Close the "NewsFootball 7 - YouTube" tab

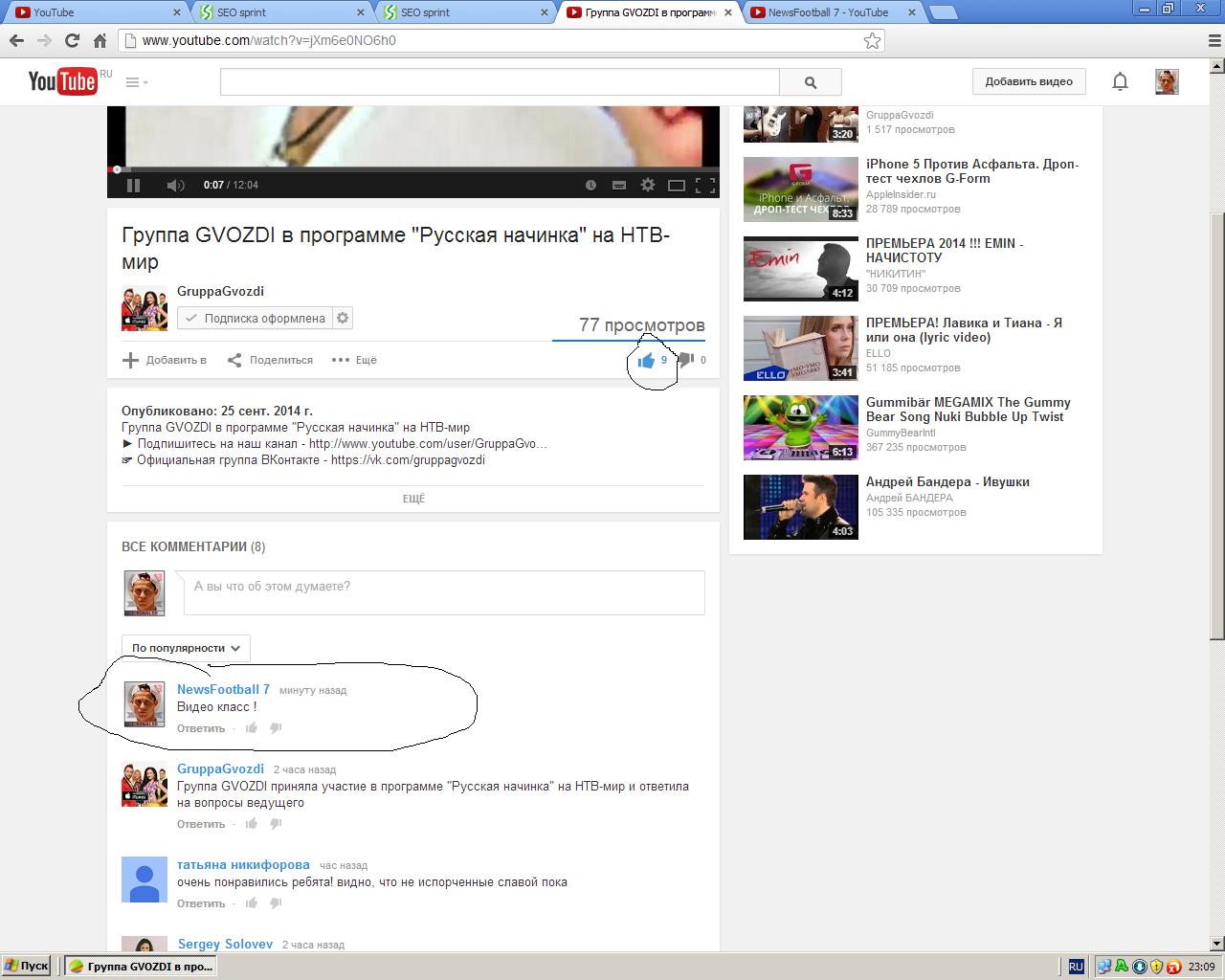[910, 12]
